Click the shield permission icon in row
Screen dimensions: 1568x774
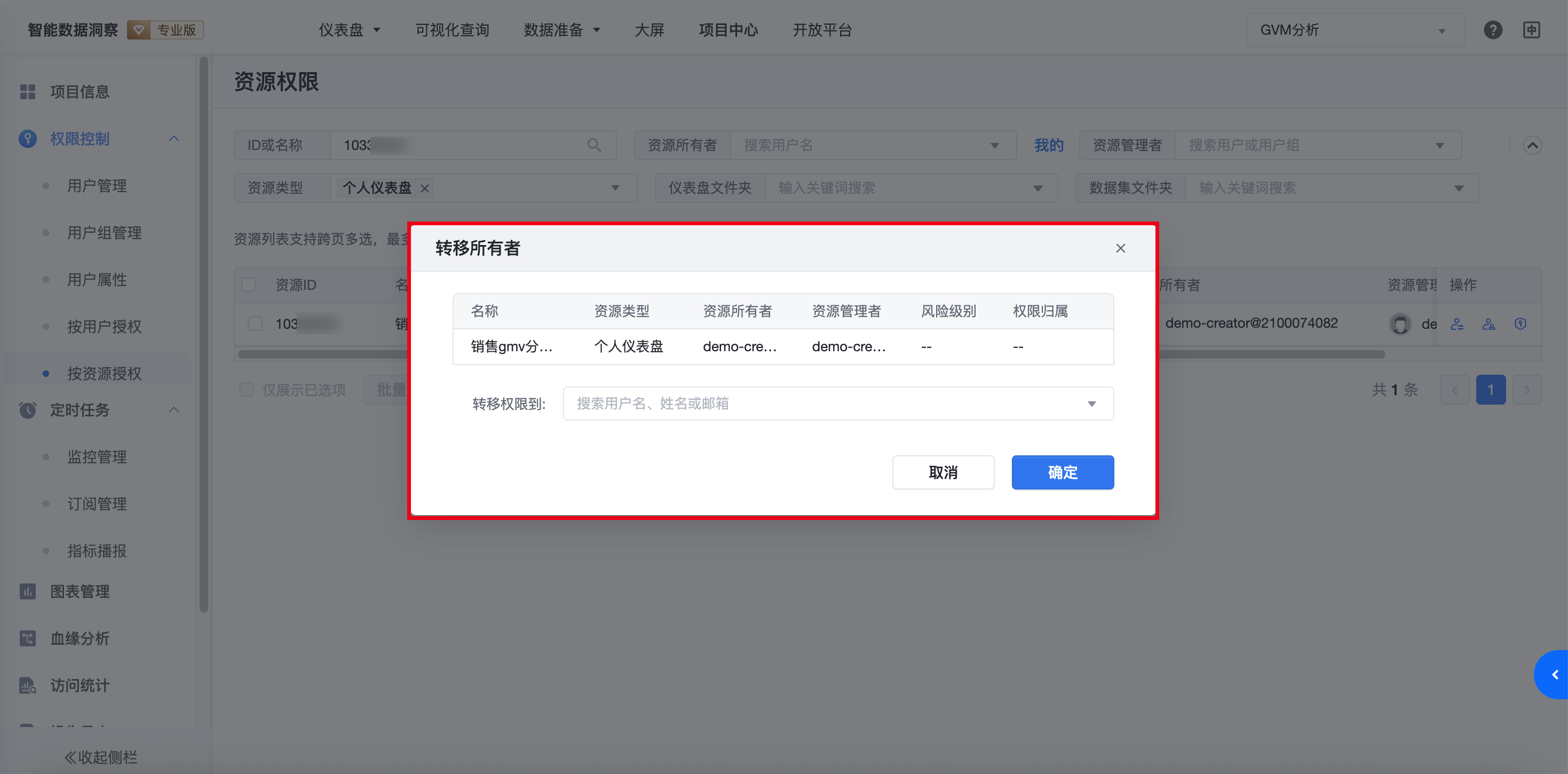pyautogui.click(x=1520, y=324)
